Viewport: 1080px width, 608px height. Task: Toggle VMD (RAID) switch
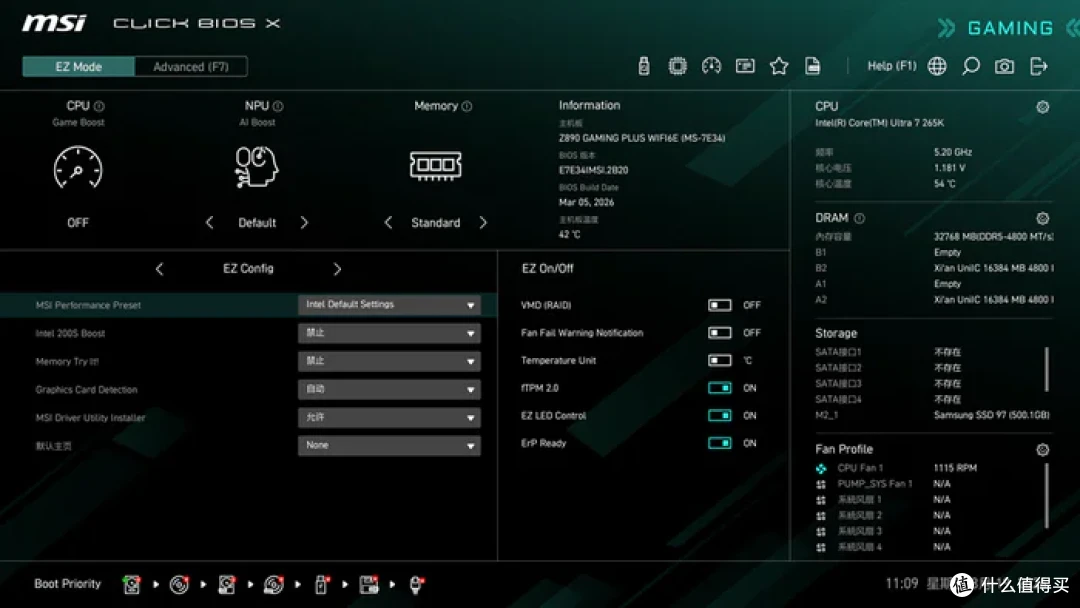(x=719, y=305)
